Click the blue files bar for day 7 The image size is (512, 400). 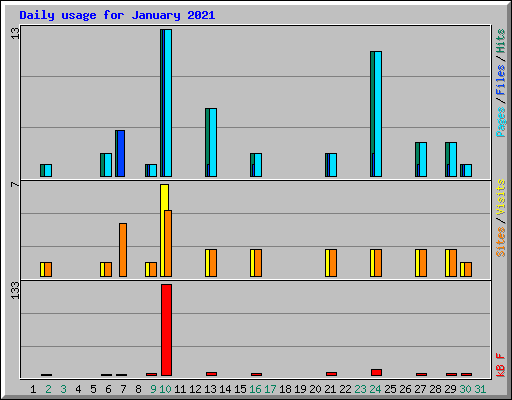tap(120, 154)
